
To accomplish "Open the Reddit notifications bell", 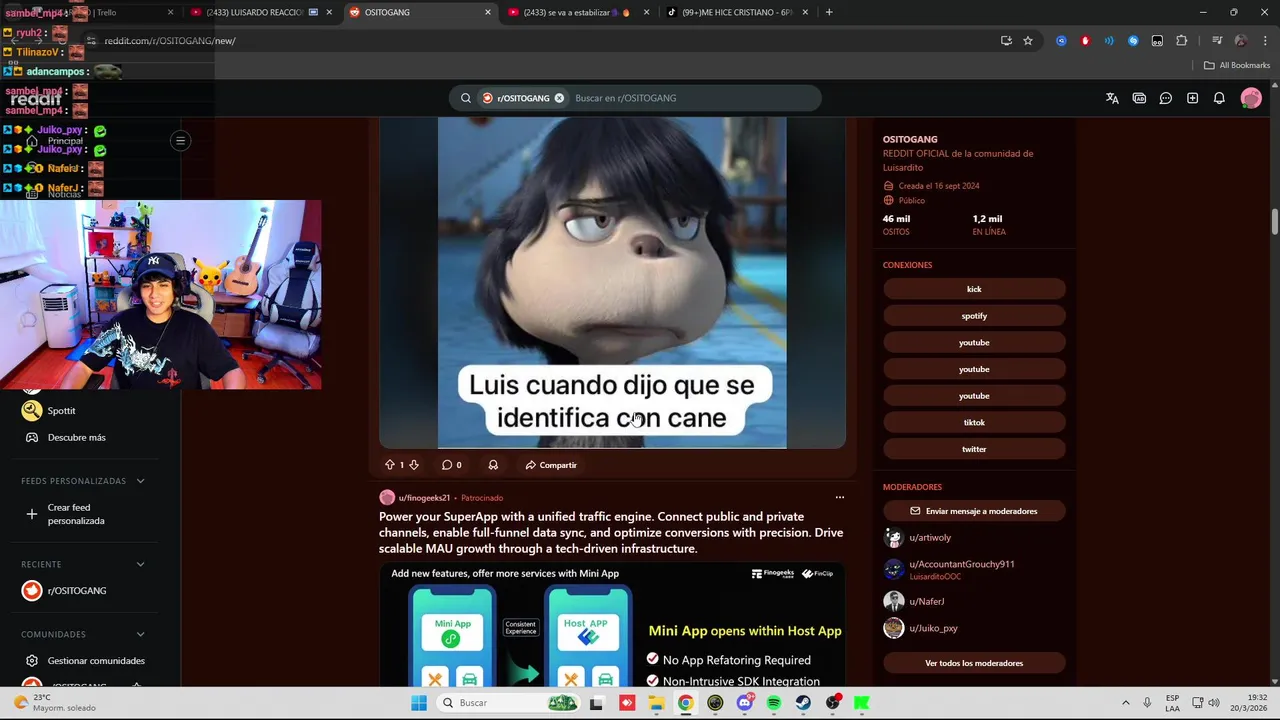I will (1219, 98).
